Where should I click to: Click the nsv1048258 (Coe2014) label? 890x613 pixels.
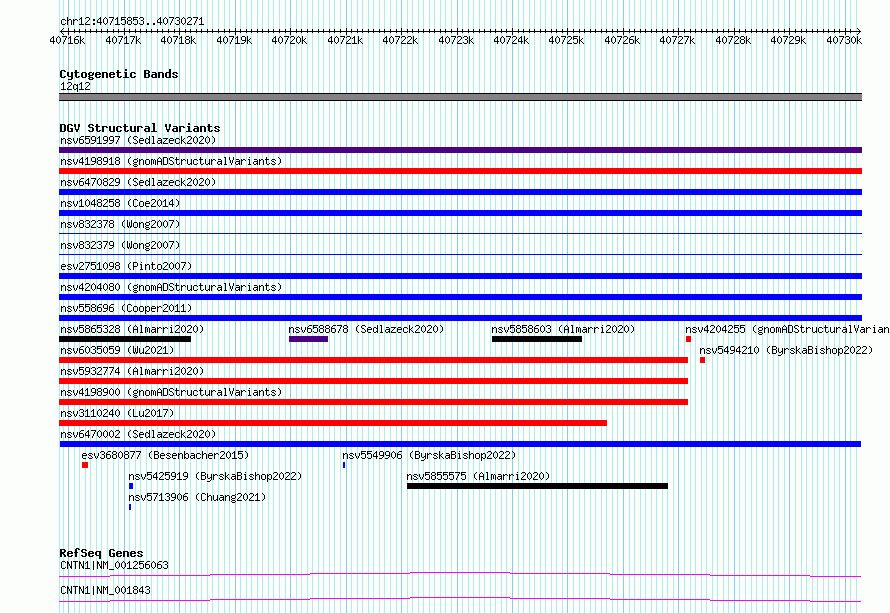pos(120,203)
